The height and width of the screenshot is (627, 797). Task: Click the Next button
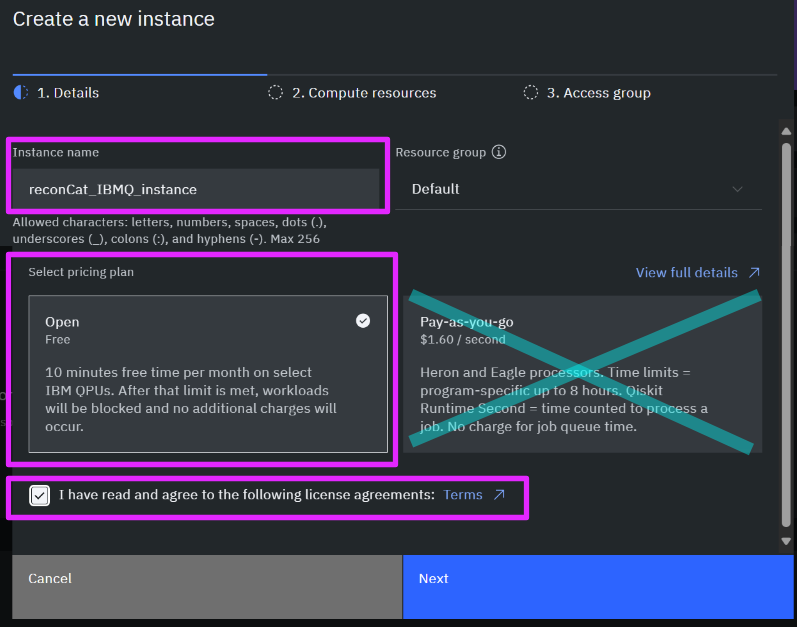tap(598, 587)
